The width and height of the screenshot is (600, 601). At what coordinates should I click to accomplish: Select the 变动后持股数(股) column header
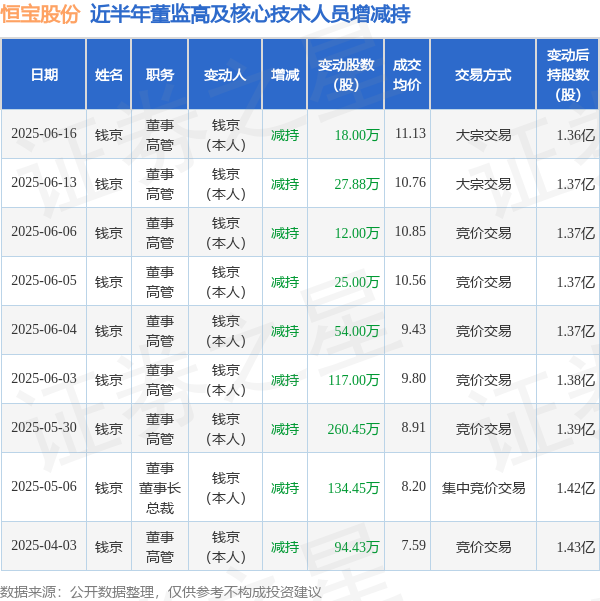click(568, 74)
